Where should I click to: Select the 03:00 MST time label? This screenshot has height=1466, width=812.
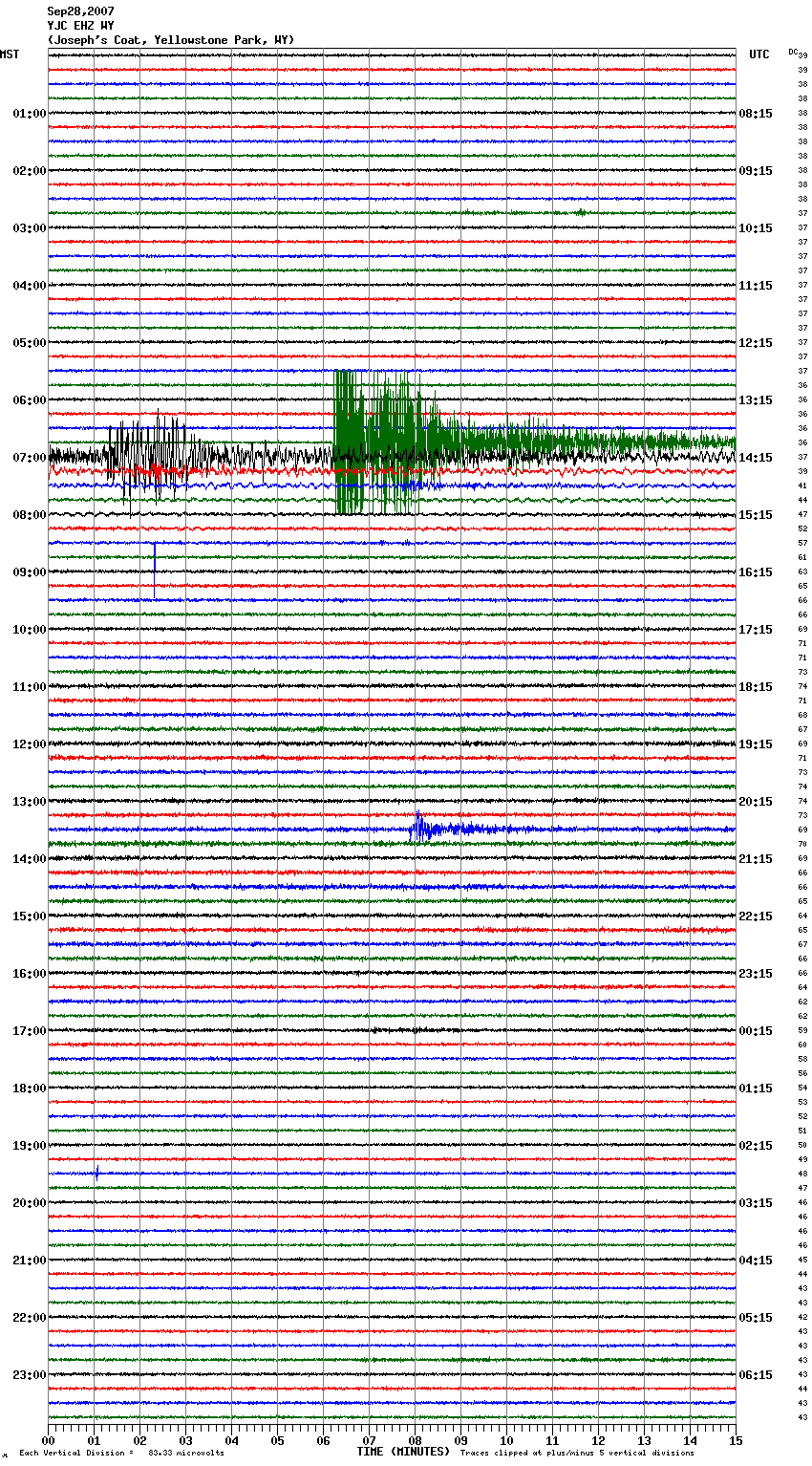30,228
